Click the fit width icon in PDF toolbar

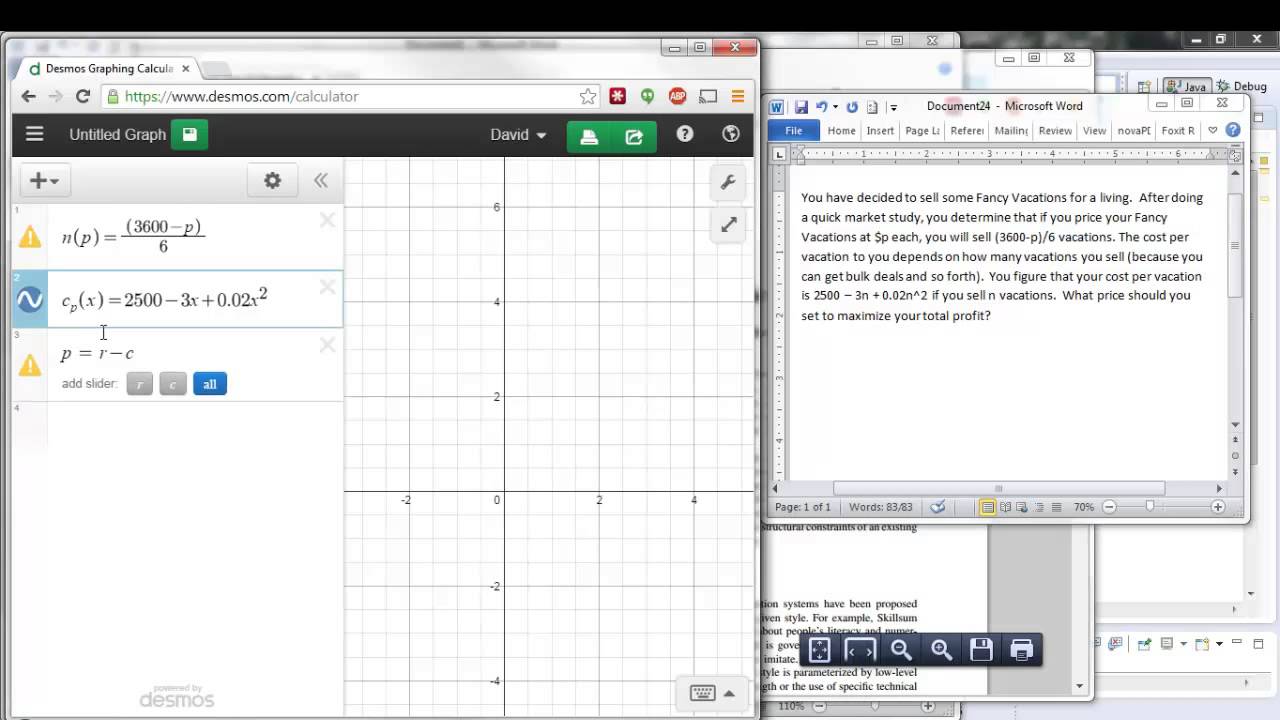[x=860, y=650]
